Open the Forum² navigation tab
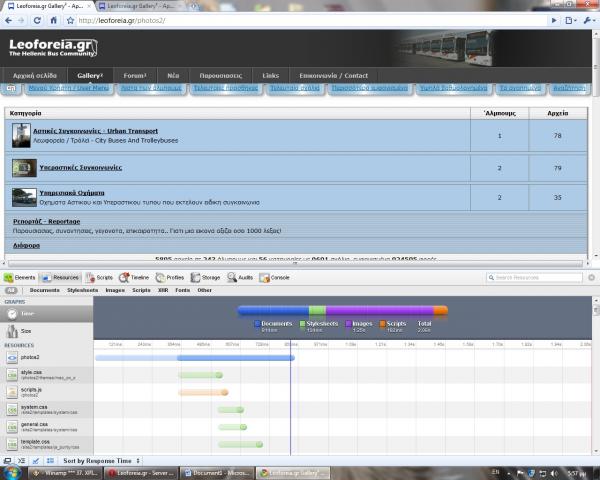This screenshot has width=600, height=480. tap(135, 75)
